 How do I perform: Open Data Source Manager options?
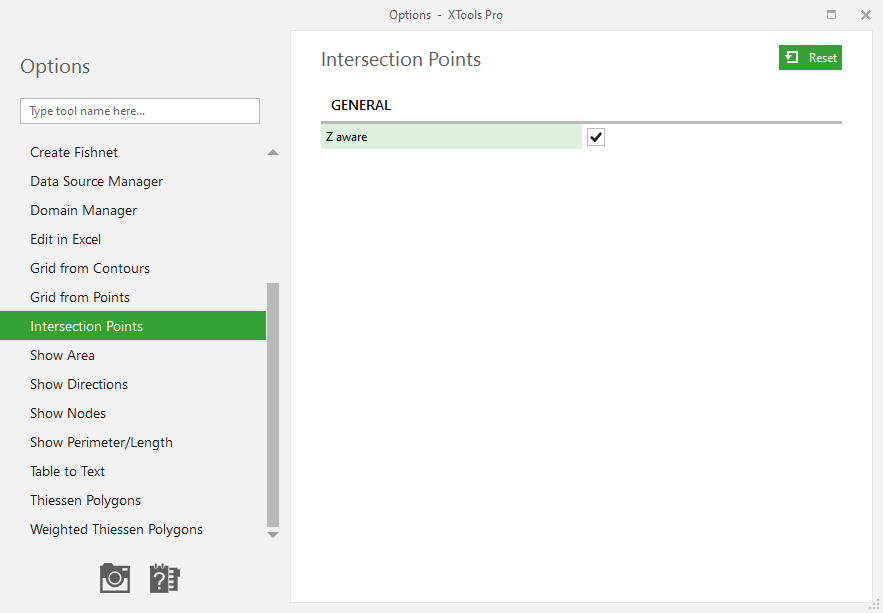[x=96, y=181]
